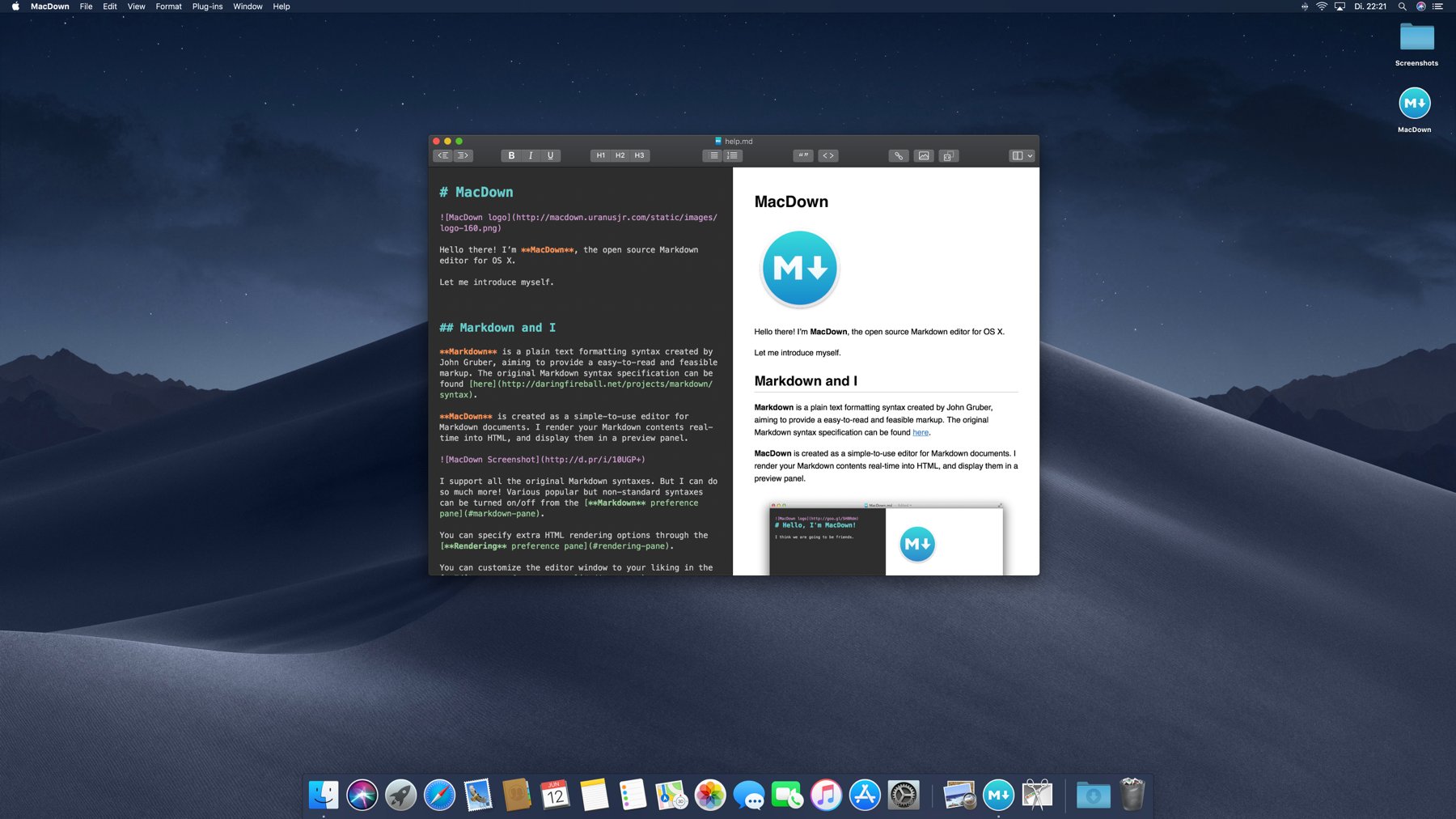Expand the layout dropdown arrow in toolbar
The height and width of the screenshot is (819, 1456).
1030,155
